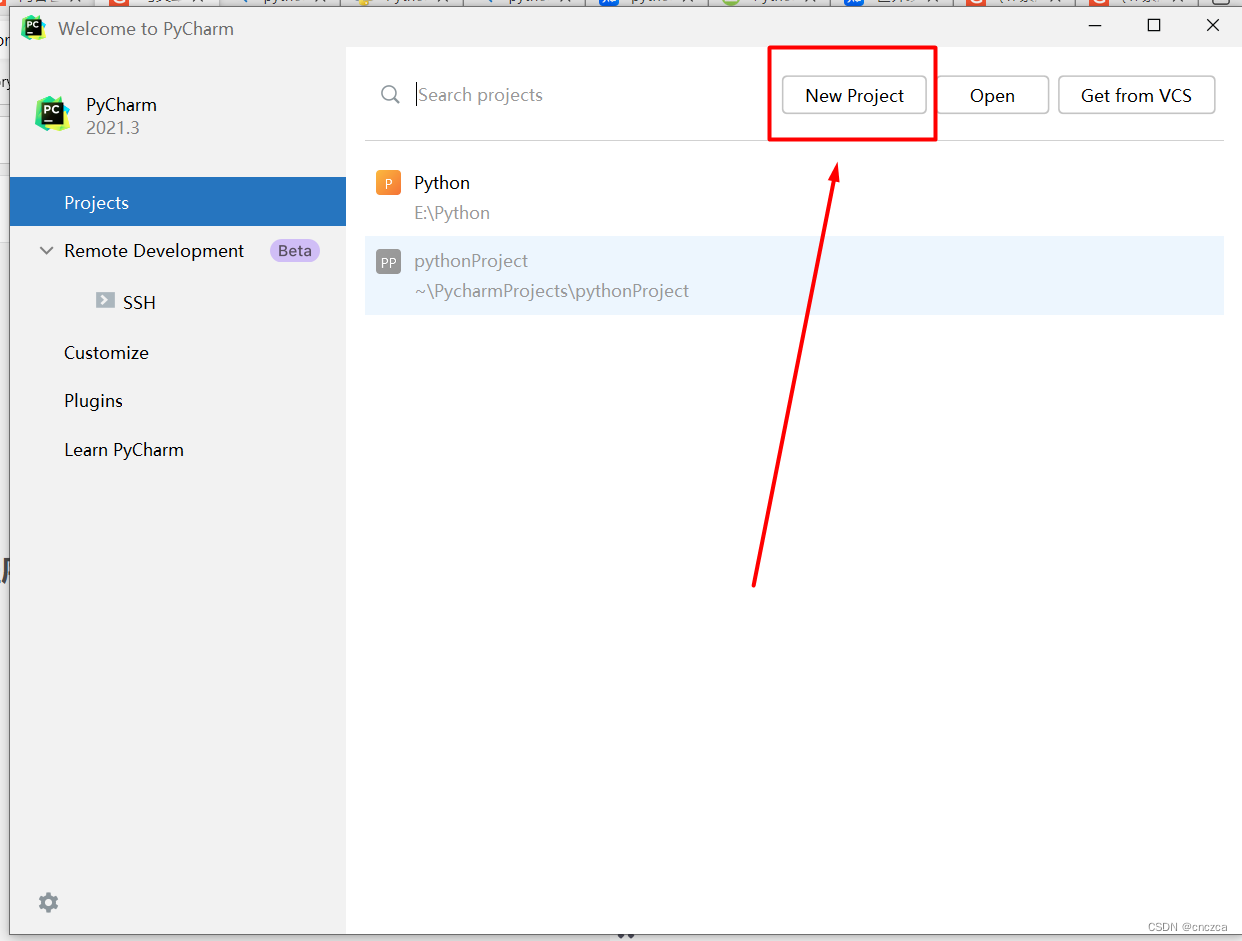The height and width of the screenshot is (941, 1242).
Task: Maximize the Welcome to PyCharm window
Action: pyautogui.click(x=1154, y=26)
